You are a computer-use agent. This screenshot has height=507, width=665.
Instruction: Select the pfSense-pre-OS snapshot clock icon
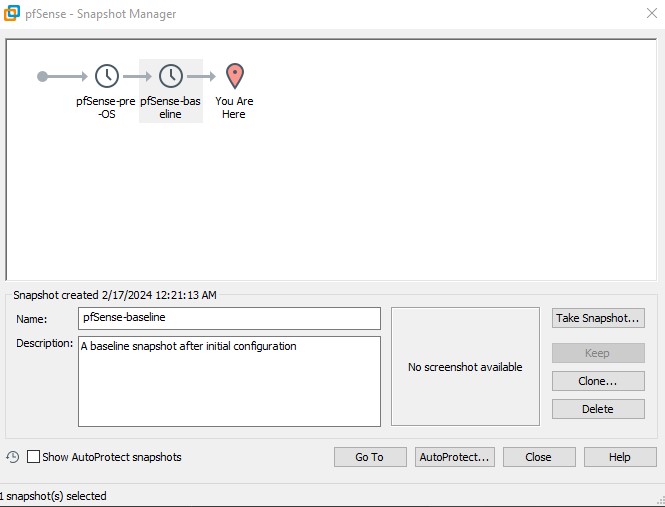click(107, 76)
